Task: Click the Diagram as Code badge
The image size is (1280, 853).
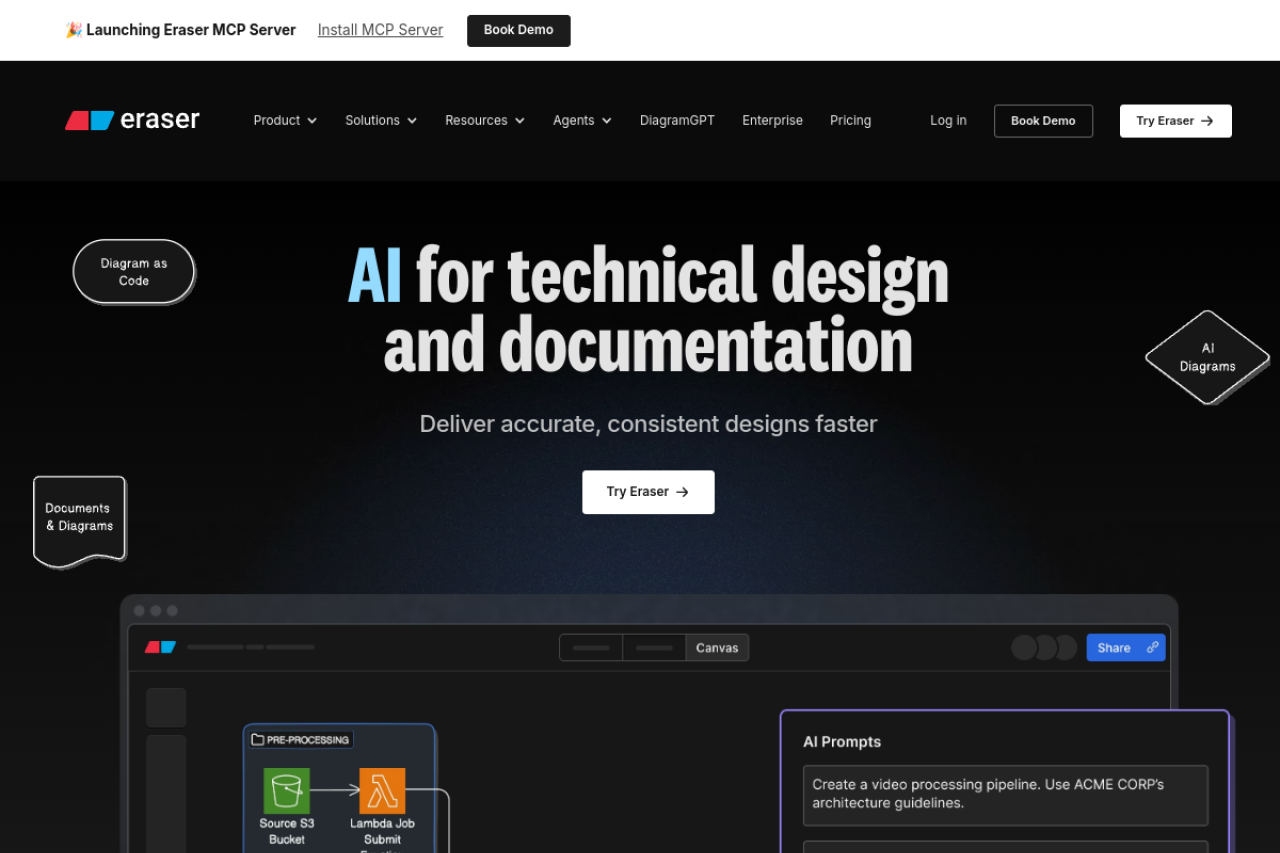Action: point(134,272)
